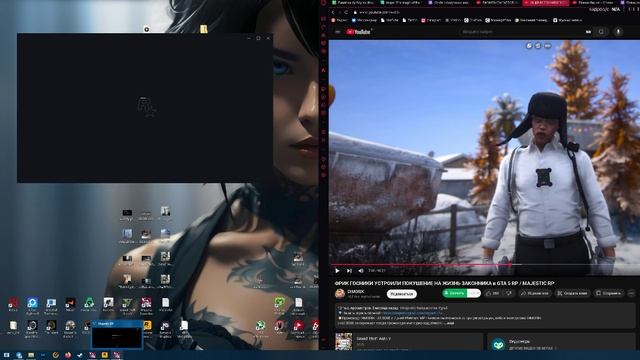Open File Explorer from the taskbar
This screenshot has width=640, height=360.
[31, 355]
